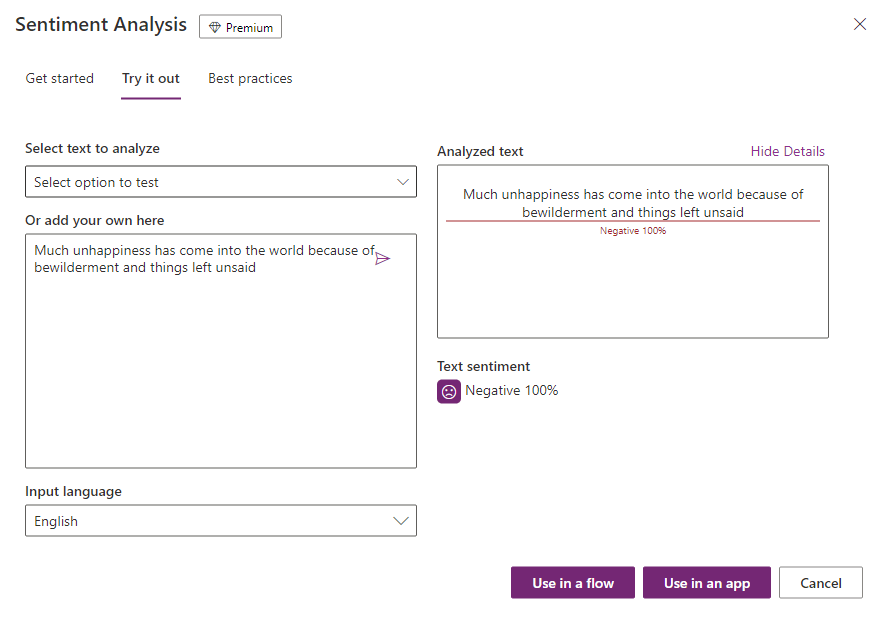The height and width of the screenshot is (618, 882).
Task: Click the Hide Details link
Action: click(787, 152)
